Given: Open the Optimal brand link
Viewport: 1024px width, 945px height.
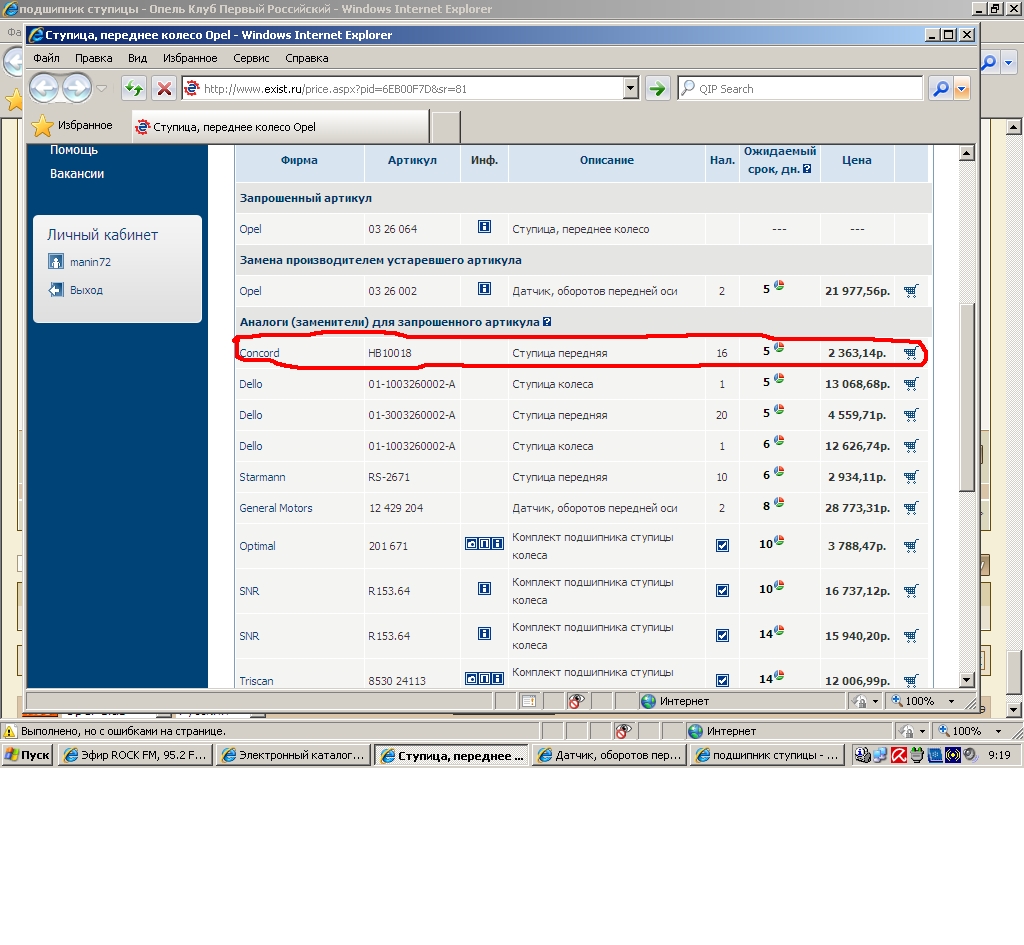Looking at the screenshot, I should 257,546.
